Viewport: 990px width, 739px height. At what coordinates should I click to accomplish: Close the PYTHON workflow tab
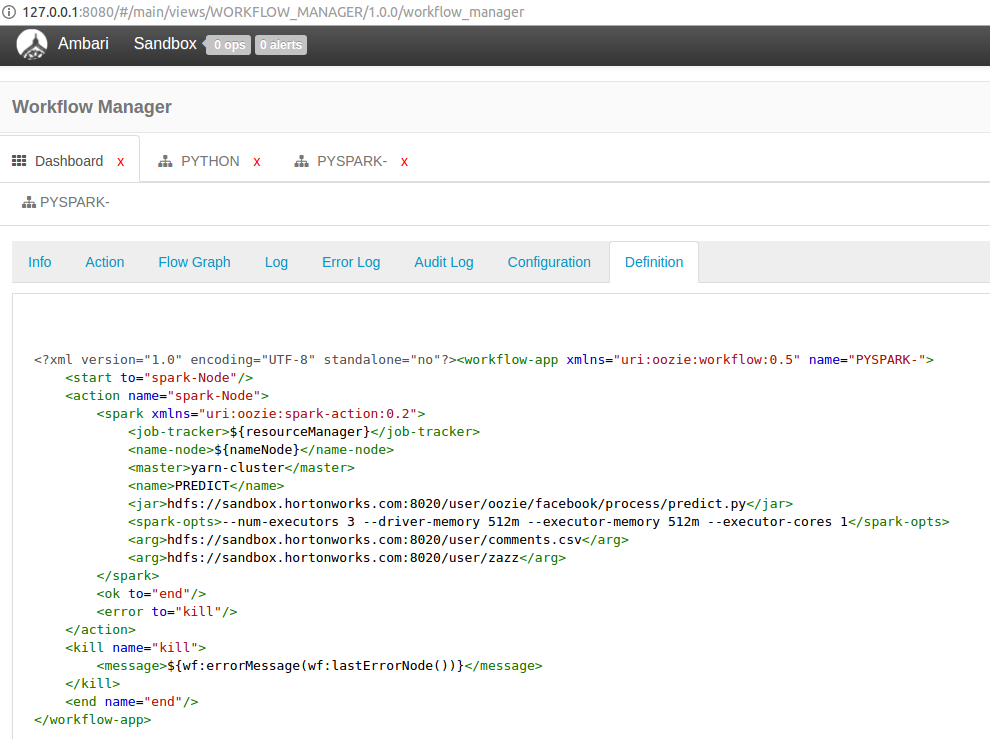pyautogui.click(x=257, y=162)
